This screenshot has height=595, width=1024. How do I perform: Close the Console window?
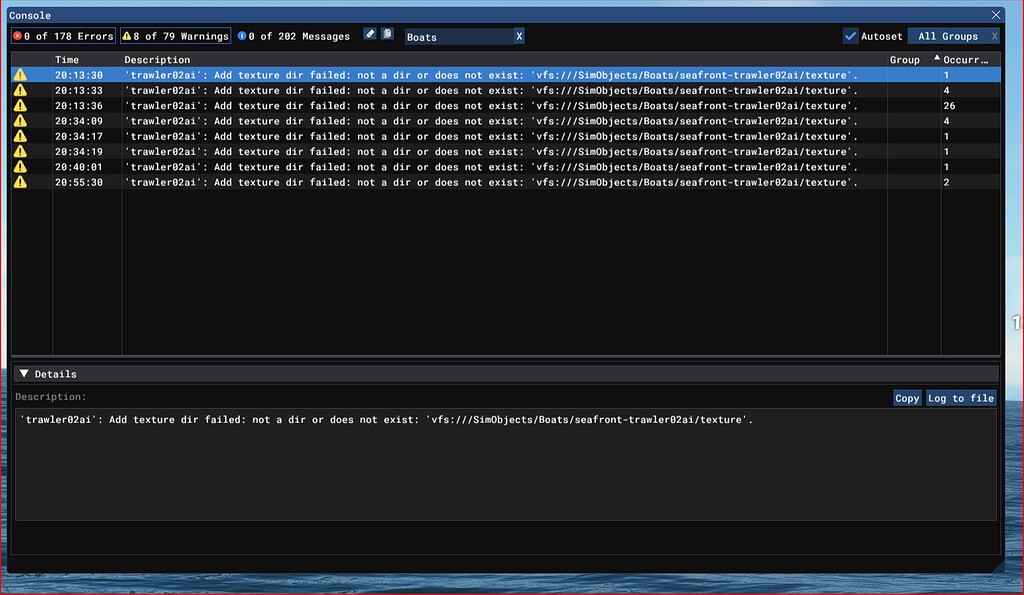(x=995, y=15)
